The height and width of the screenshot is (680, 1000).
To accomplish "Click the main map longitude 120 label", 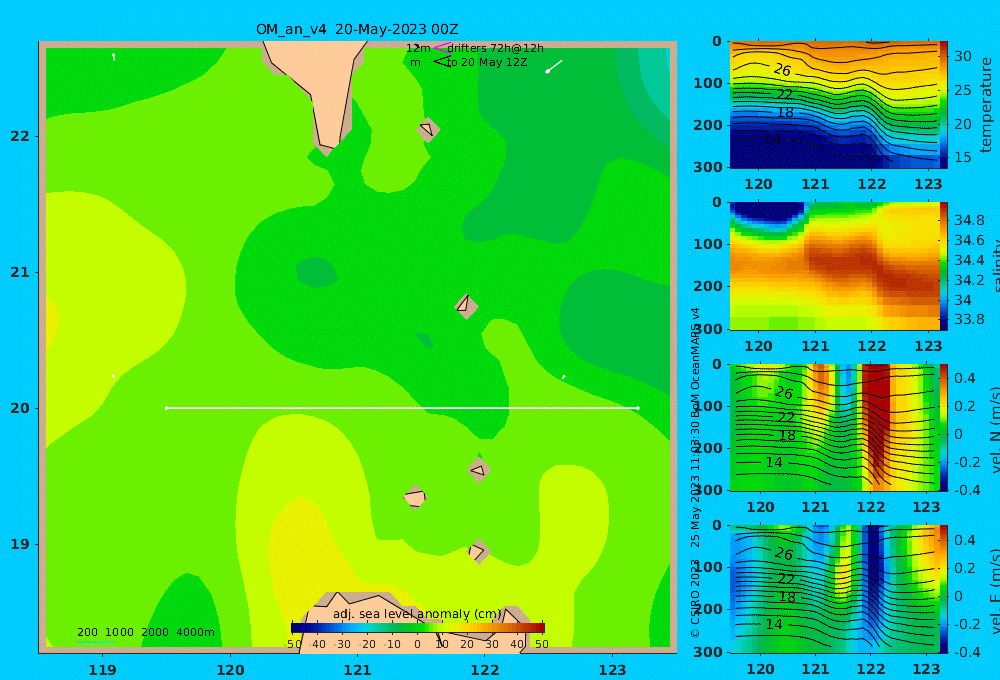I will click(x=230, y=670).
